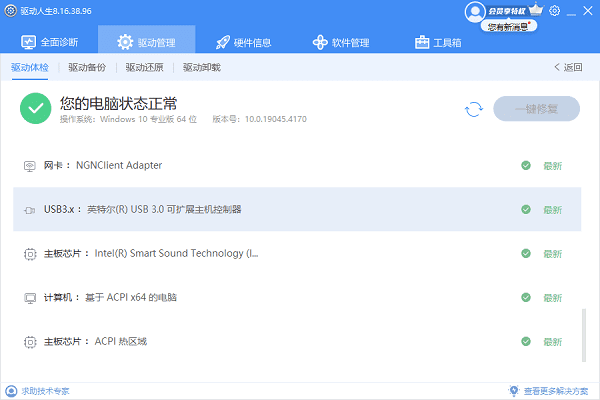This screenshot has width=600, height=400.
Task: Open the 软件管理 tab
Action: (x=341, y=42)
